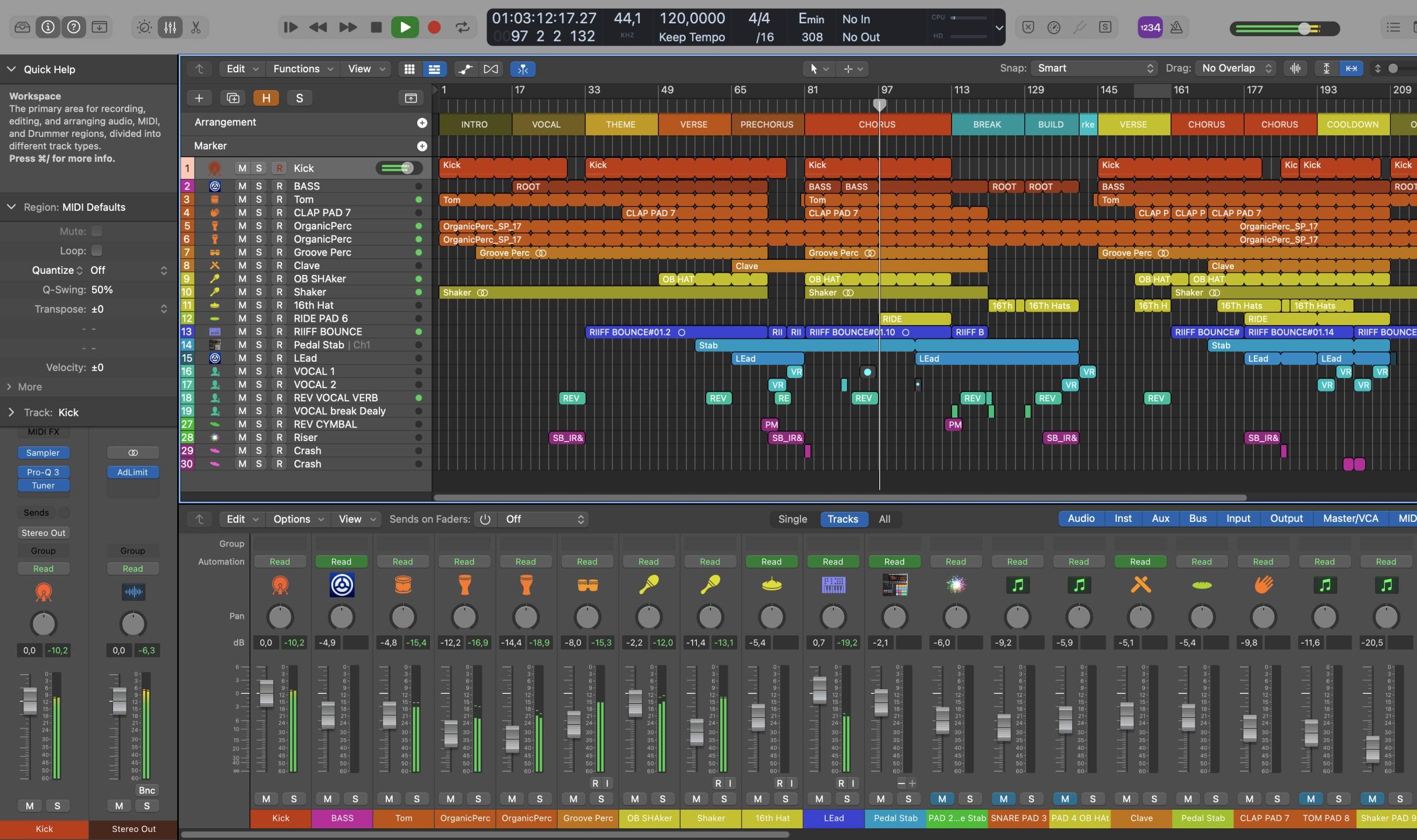Toggle the purple 1234 count-in button
Screen dimensions: 1417x840
[x=1150, y=27]
